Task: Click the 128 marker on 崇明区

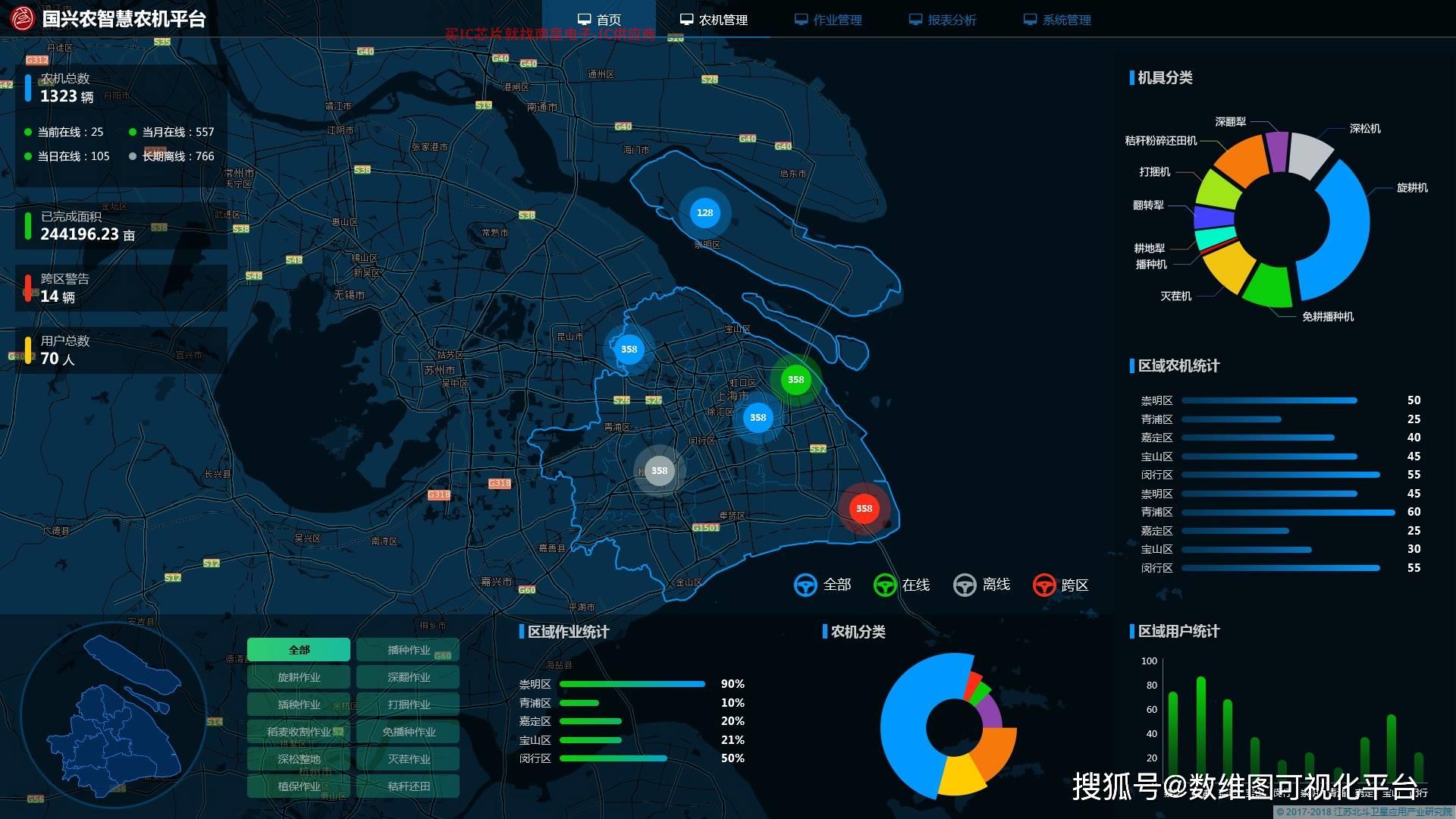Action: pos(704,213)
